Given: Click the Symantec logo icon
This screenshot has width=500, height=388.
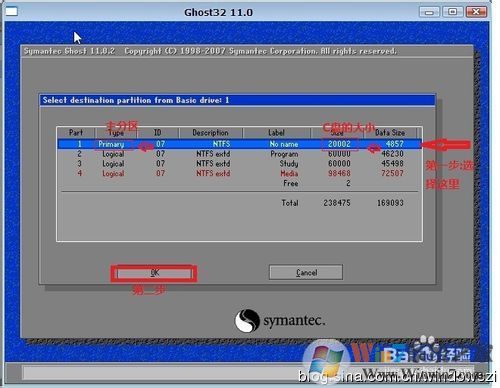Looking at the screenshot, I should 247,321.
